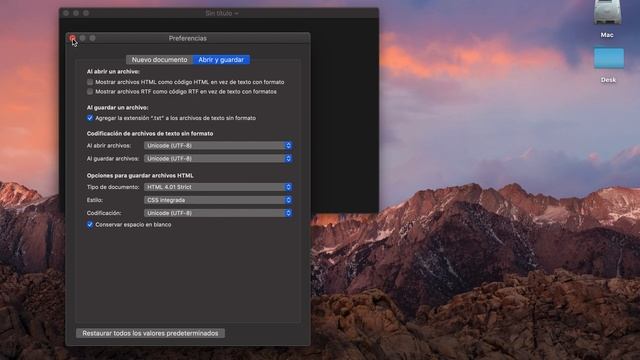The height and width of the screenshot is (360, 640).
Task: Uncheck Agregar la extensión .txt option
Action: point(90,118)
